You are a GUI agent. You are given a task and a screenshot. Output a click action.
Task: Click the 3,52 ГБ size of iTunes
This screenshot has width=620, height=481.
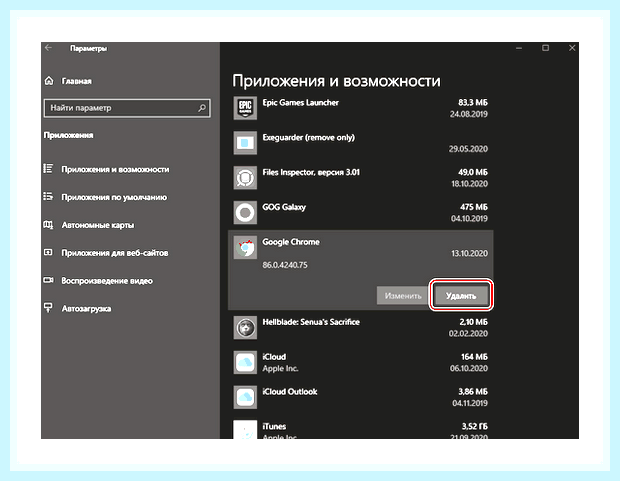tap(474, 426)
